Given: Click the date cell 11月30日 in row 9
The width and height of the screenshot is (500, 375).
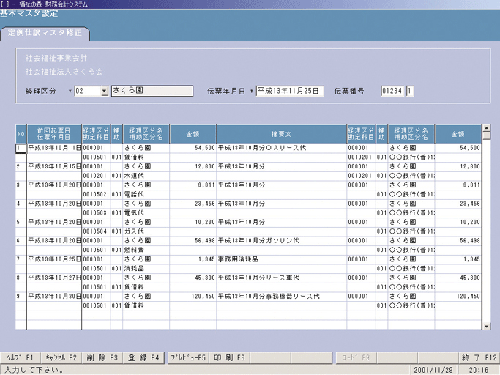Looking at the screenshot, I should click(54, 296).
